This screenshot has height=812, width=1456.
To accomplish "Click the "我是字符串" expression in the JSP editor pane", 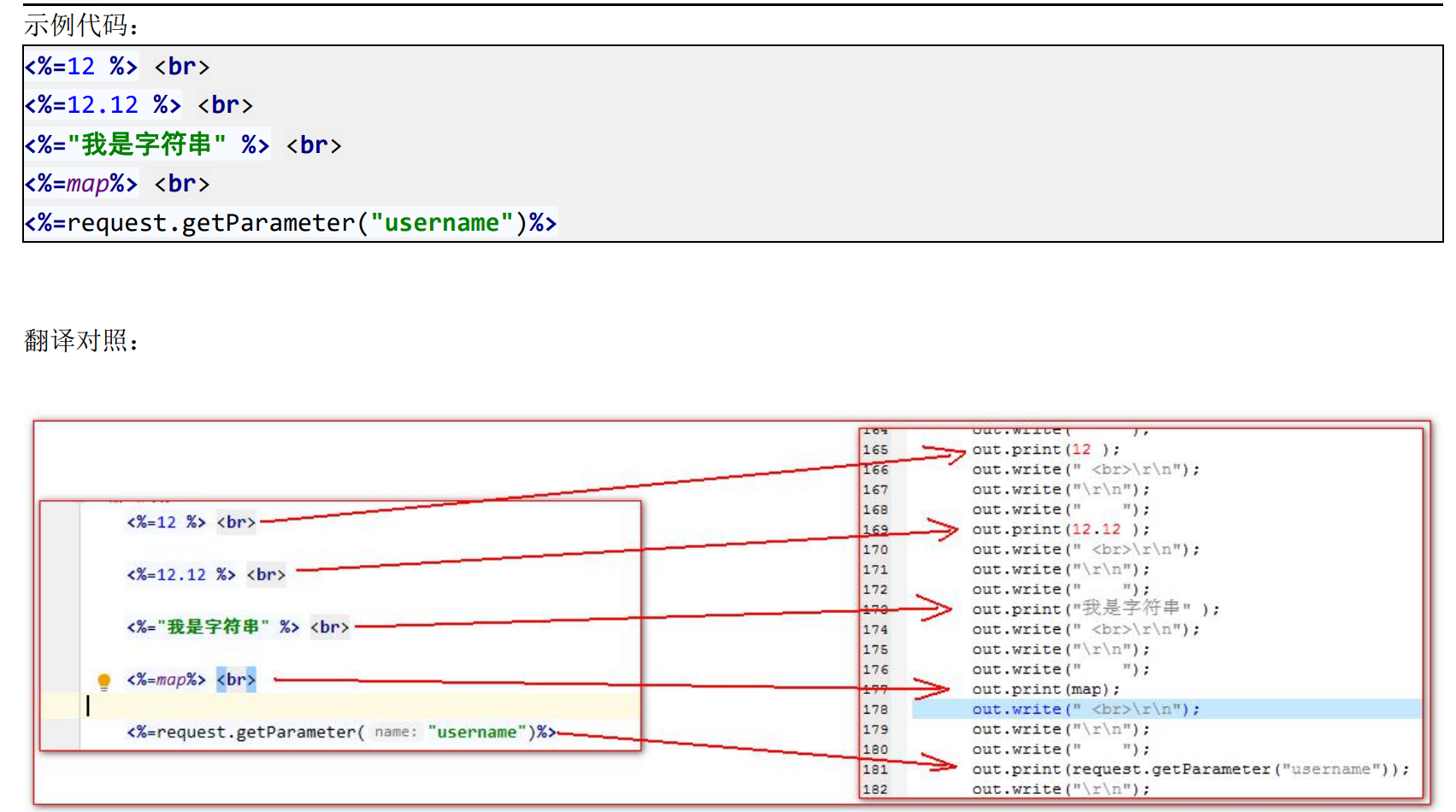I will (213, 627).
